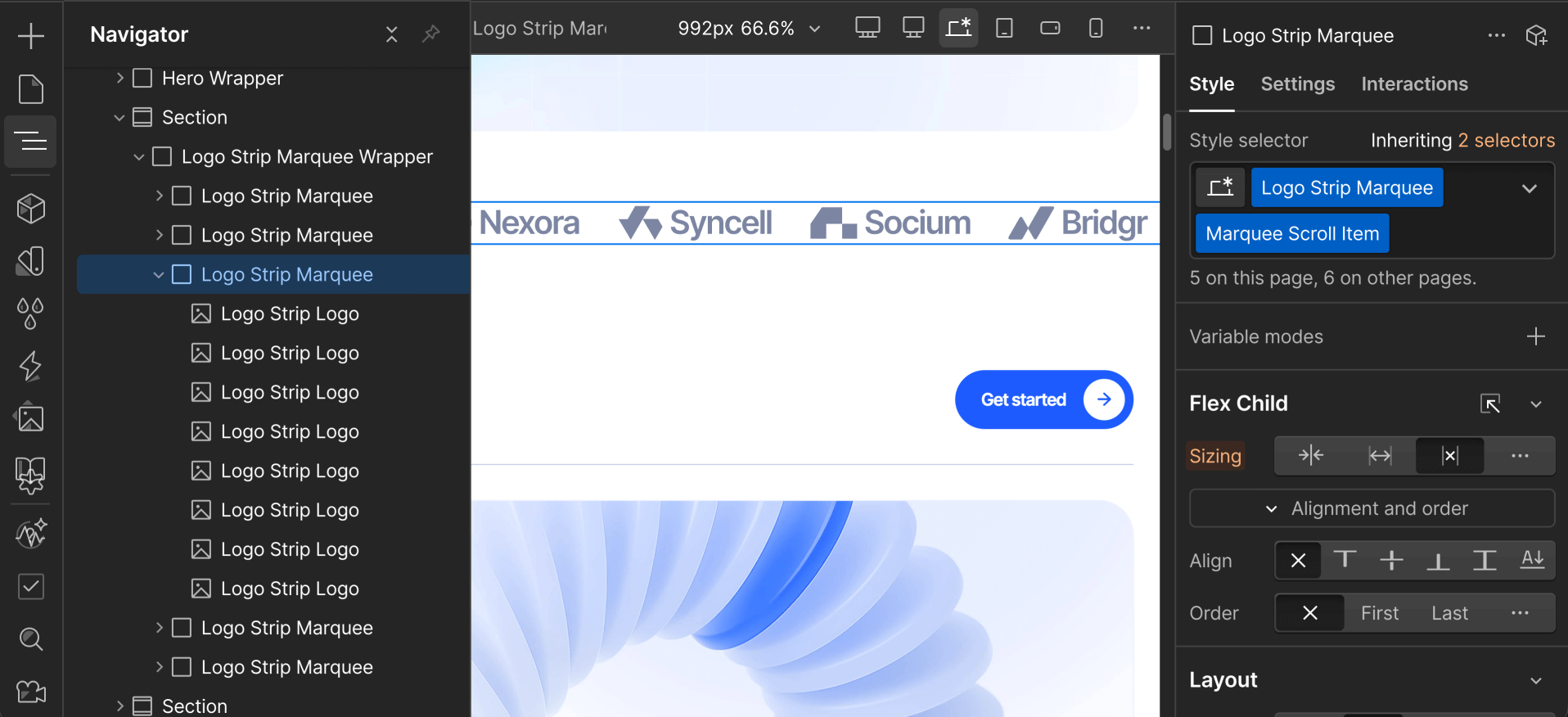
Task: Open the Style manager paint icon
Action: click(30, 261)
